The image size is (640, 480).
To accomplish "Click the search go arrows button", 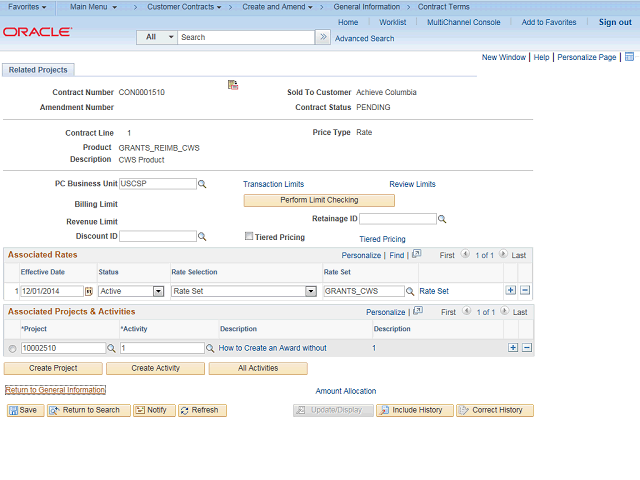I will pyautogui.click(x=323, y=37).
